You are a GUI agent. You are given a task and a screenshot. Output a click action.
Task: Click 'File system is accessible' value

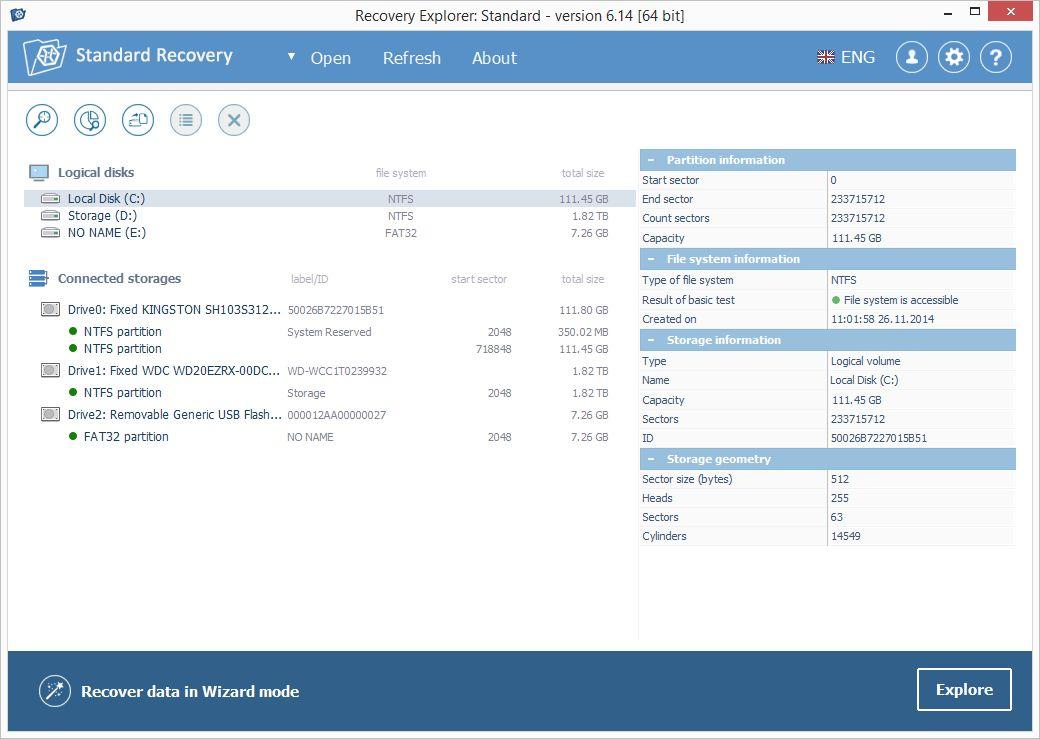(x=901, y=300)
